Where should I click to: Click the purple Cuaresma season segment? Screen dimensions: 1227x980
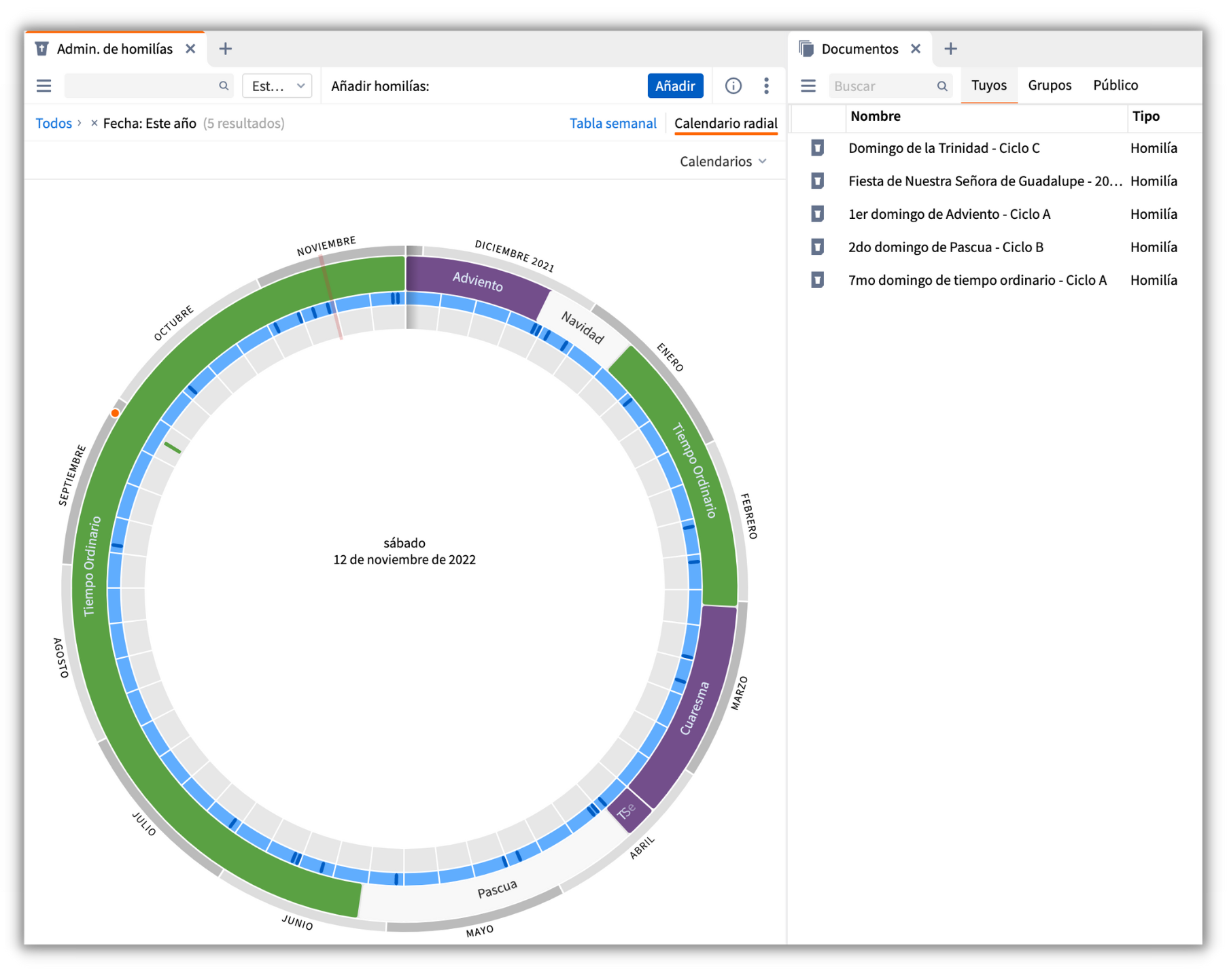coord(693,708)
